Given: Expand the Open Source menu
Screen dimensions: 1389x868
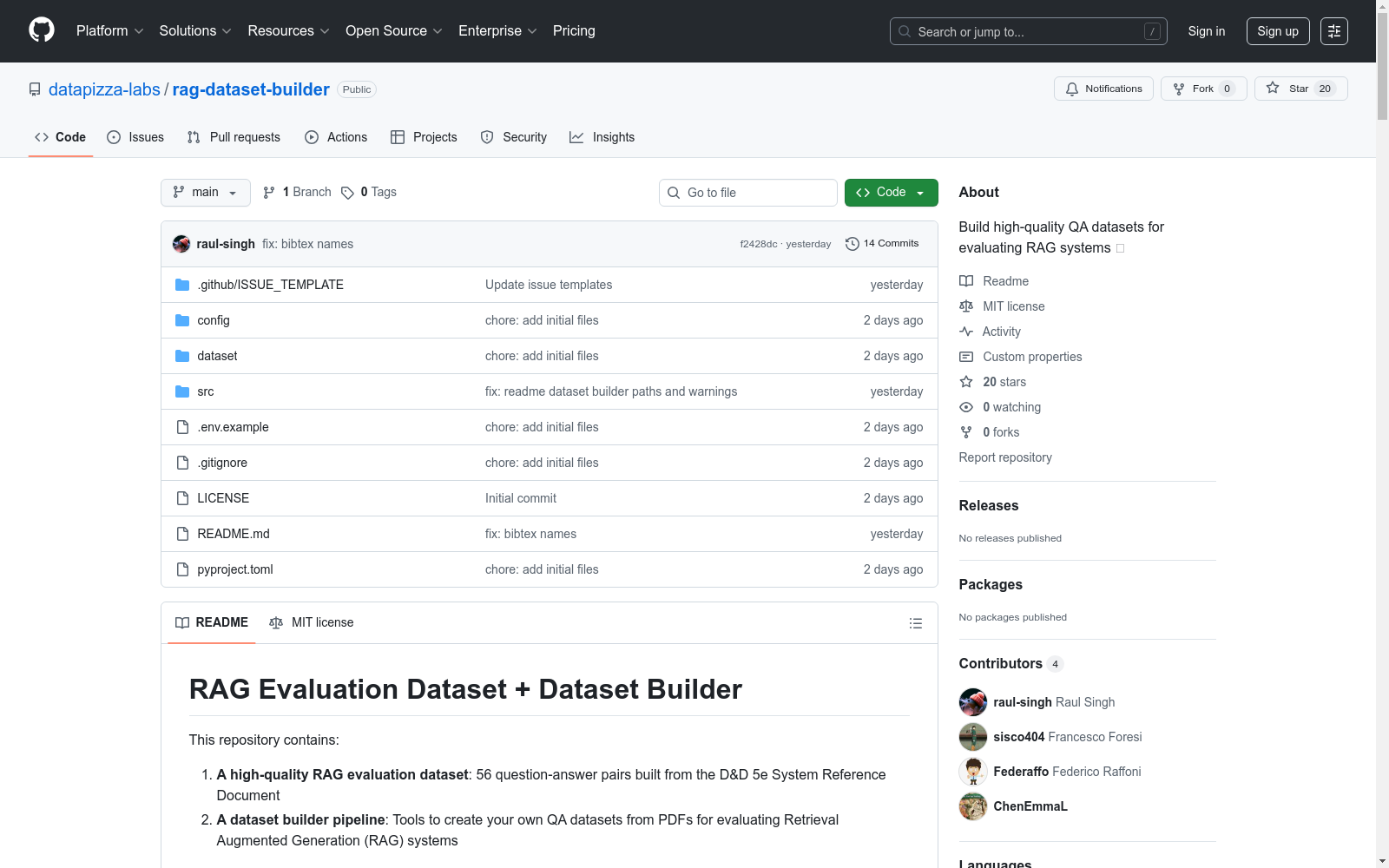Looking at the screenshot, I should 394,31.
